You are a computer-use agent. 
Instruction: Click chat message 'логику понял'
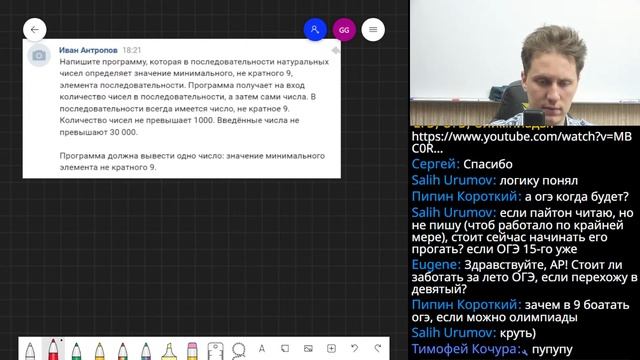coord(539,180)
